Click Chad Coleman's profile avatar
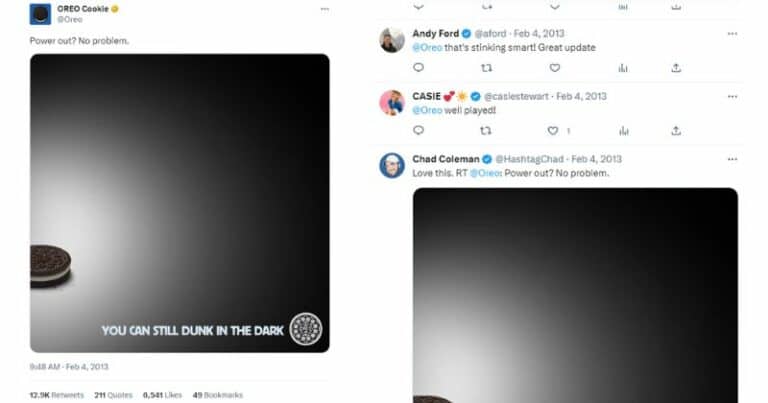The image size is (768, 403). click(392, 165)
